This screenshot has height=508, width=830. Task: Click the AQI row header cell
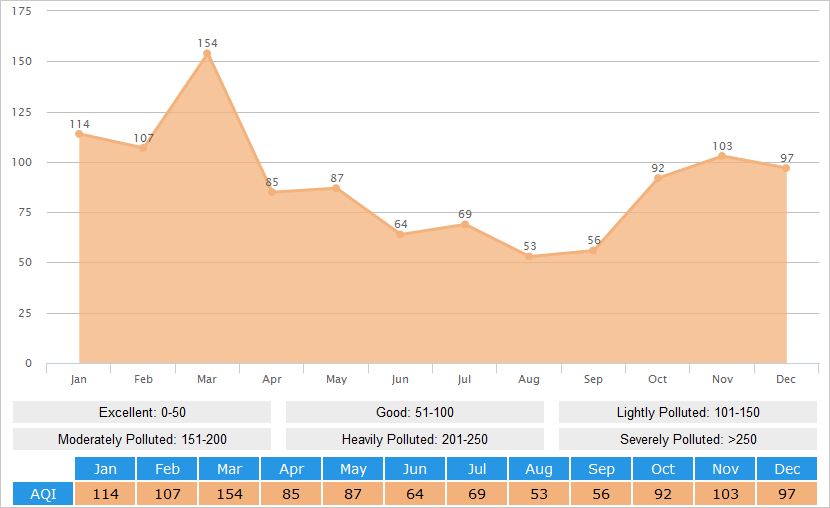[43, 494]
